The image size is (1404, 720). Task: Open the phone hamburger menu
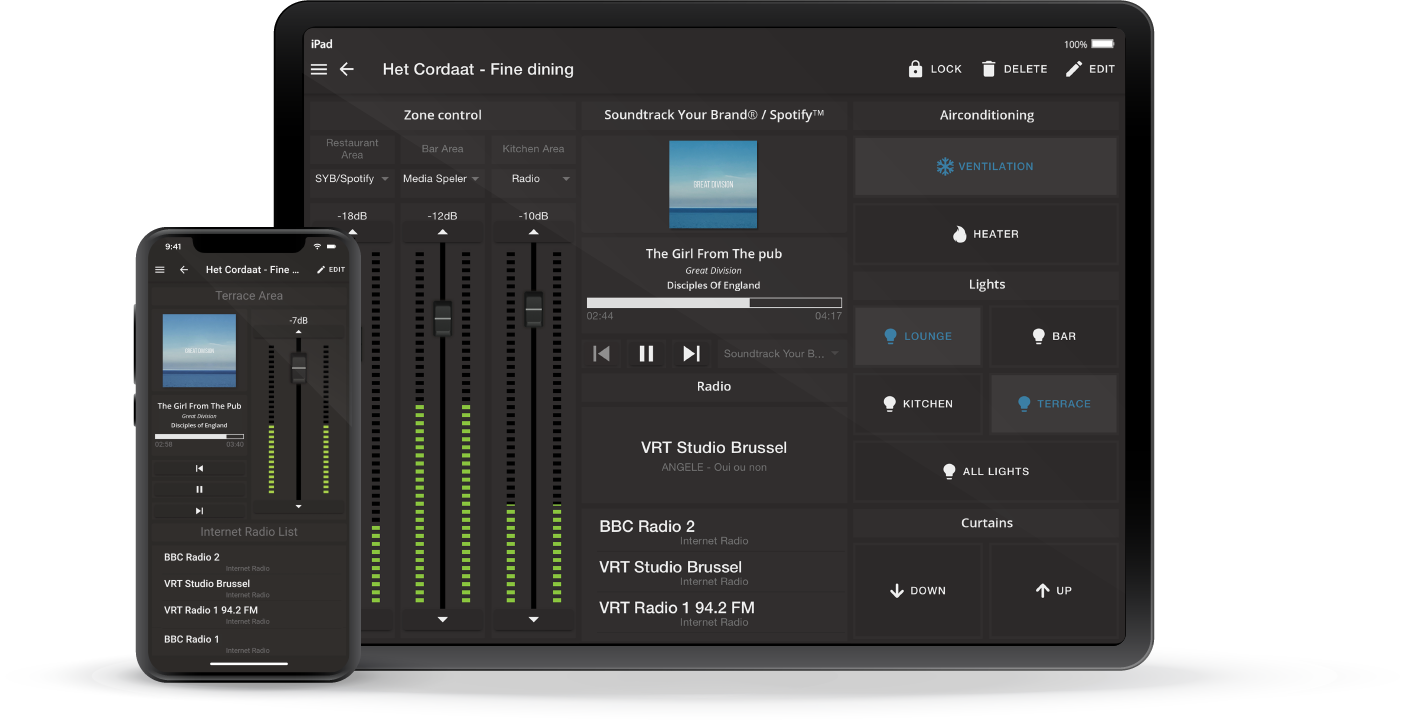pyautogui.click(x=160, y=270)
